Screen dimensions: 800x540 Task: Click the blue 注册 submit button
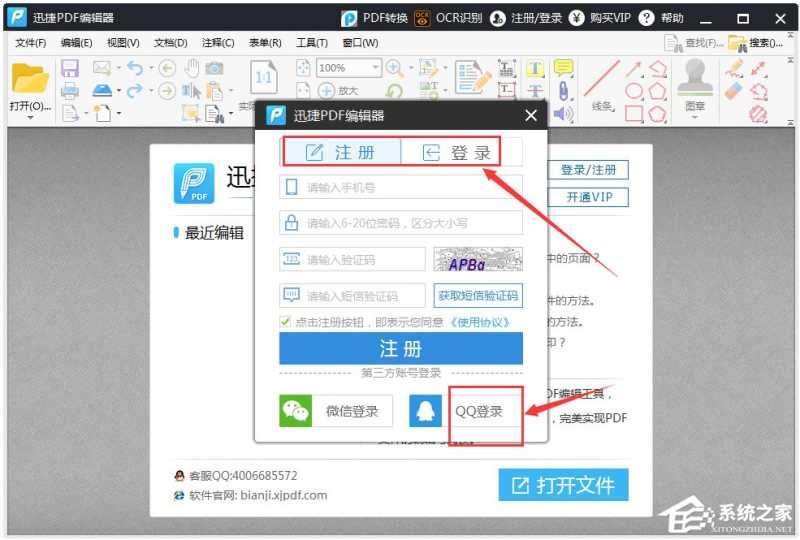tap(401, 349)
